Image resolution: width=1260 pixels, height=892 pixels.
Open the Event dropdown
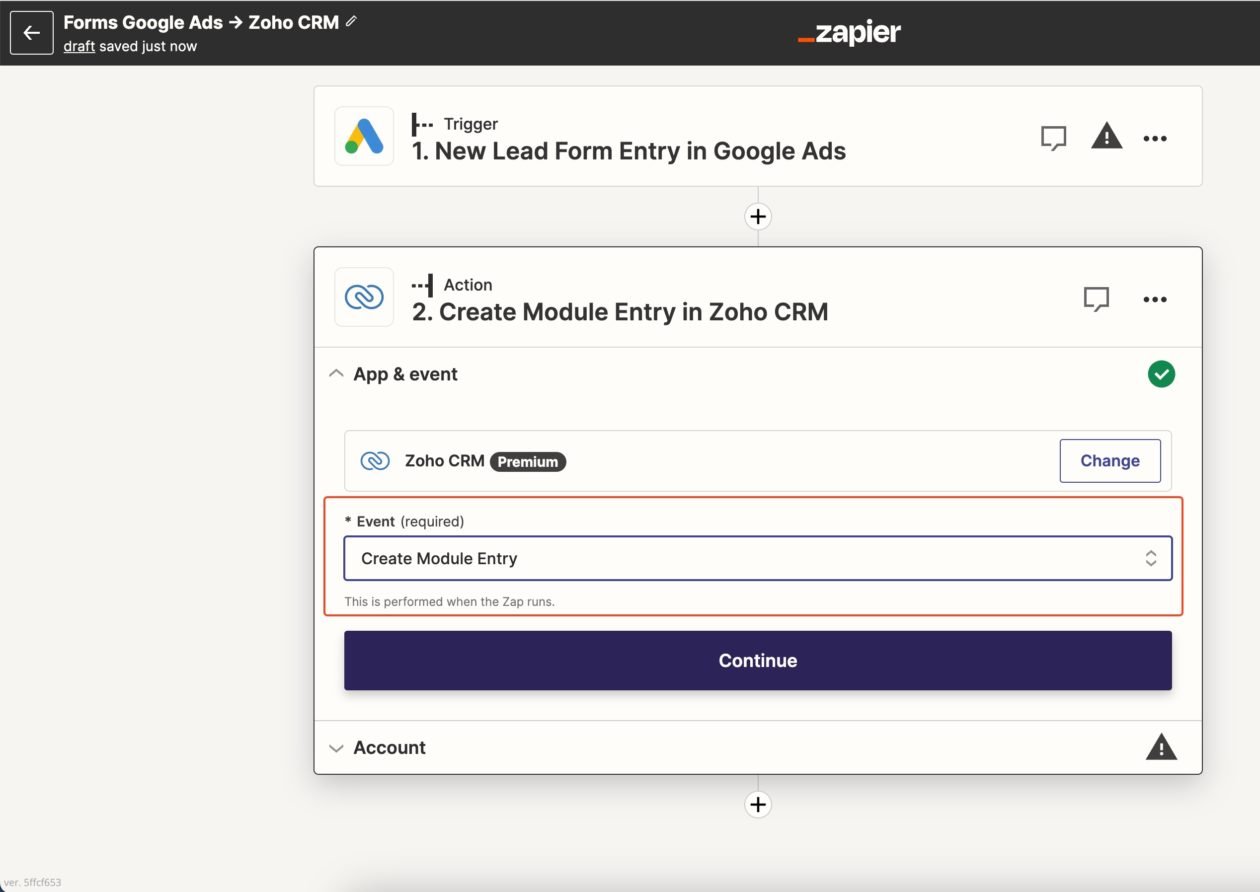(757, 559)
